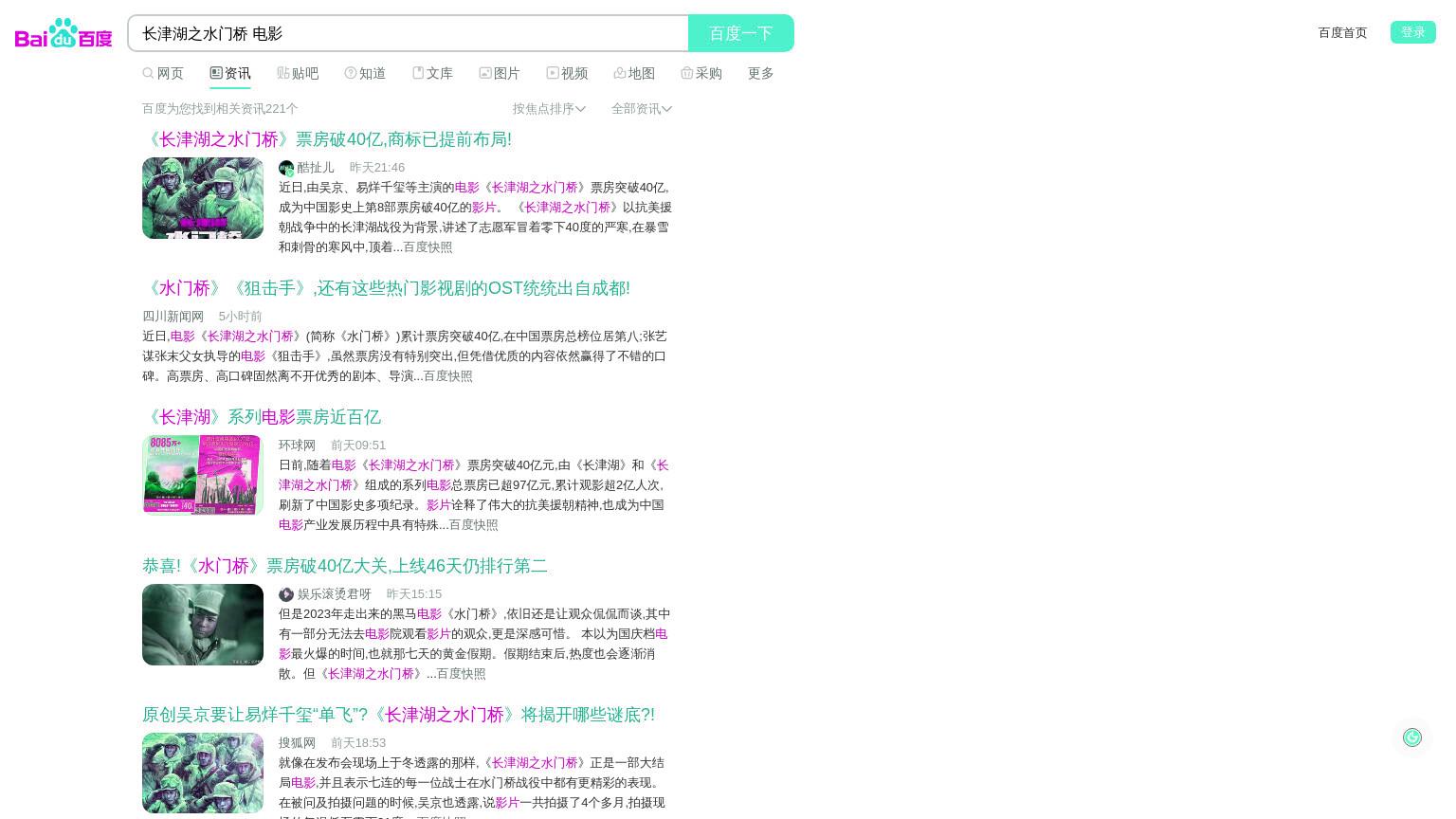This screenshot has height=819, width=1456.
Task: Click the 酷扯儿 source avatar icon
Action: pyautogui.click(x=286, y=168)
